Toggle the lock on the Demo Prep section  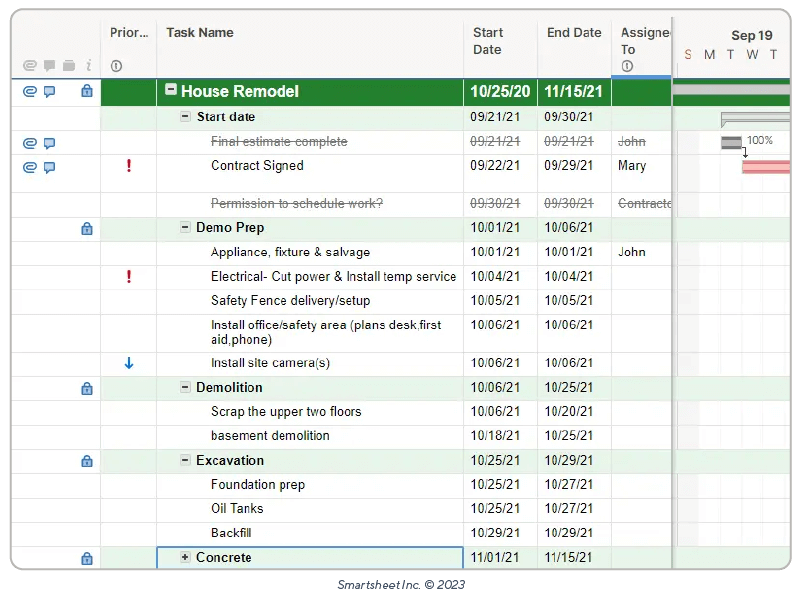pyautogui.click(x=87, y=228)
